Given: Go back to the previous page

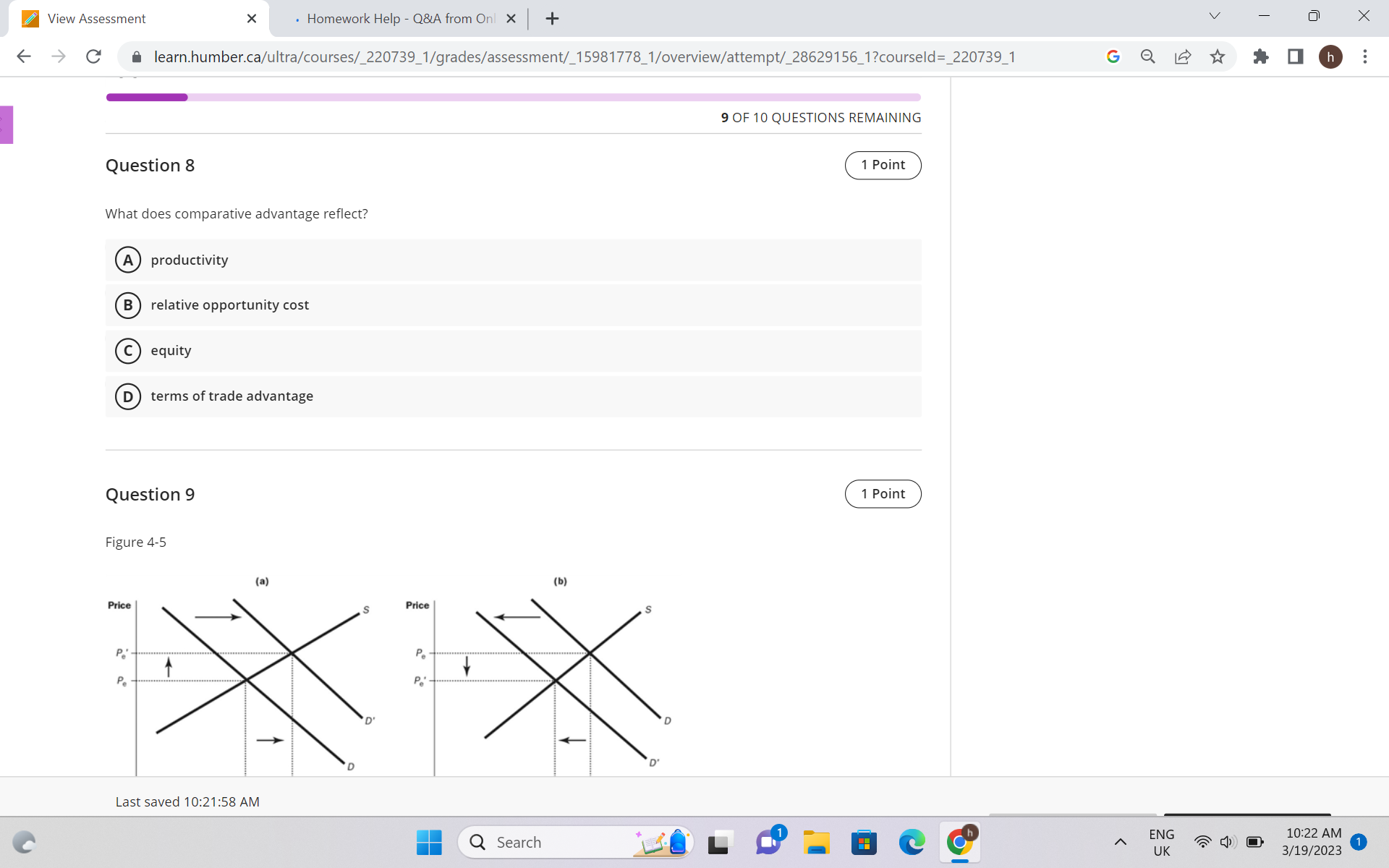Looking at the screenshot, I should click(24, 56).
